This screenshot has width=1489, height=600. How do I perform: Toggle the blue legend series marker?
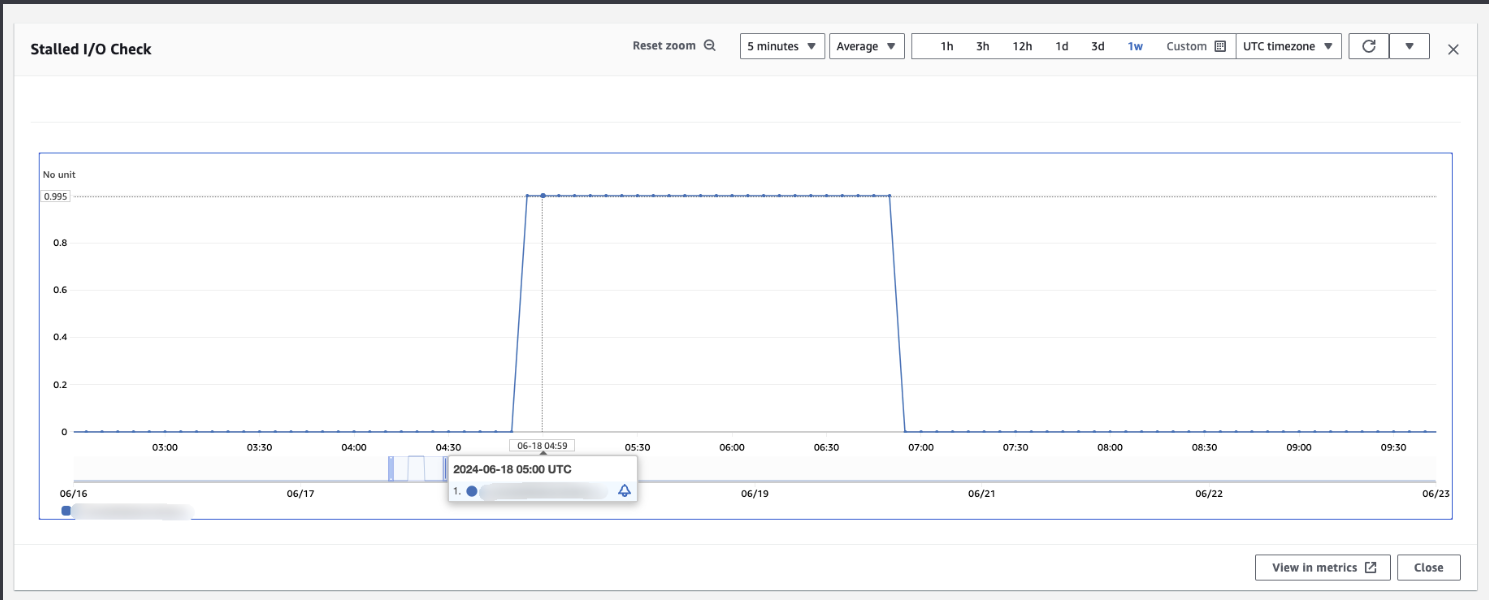tap(66, 511)
